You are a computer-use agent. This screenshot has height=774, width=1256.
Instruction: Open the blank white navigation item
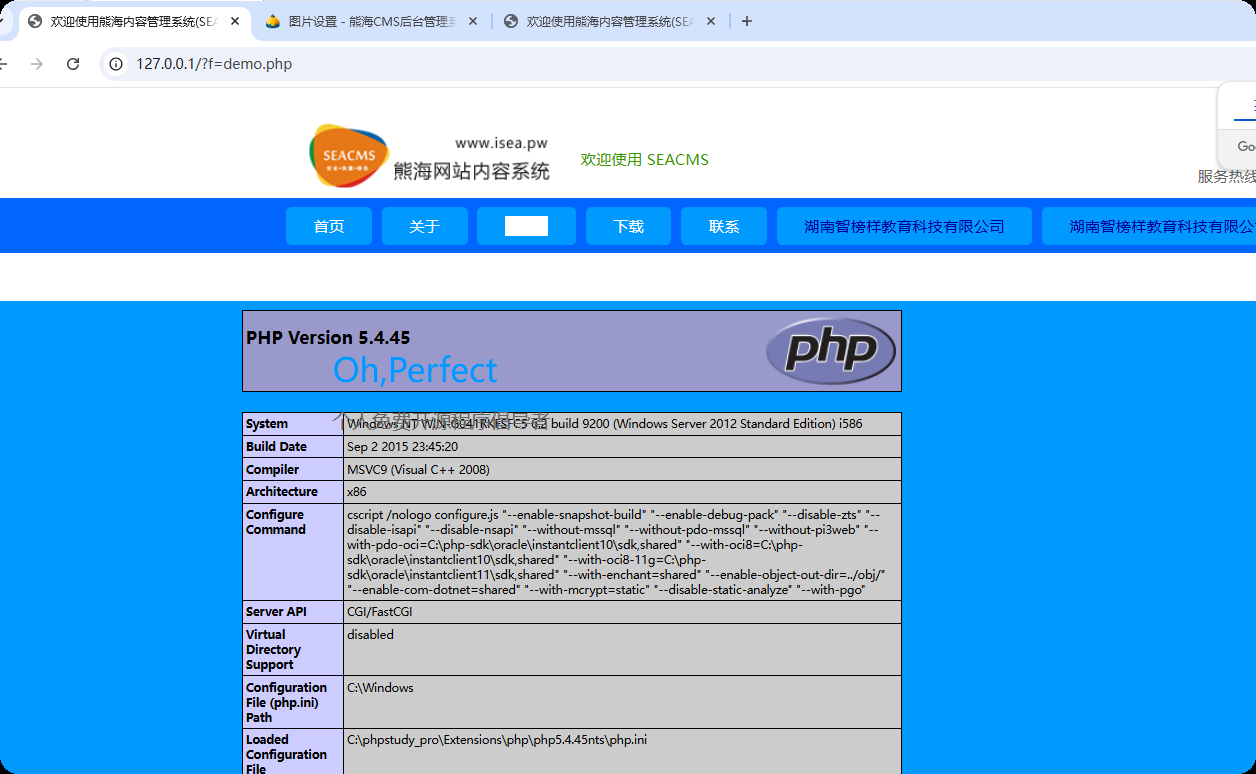click(x=526, y=226)
